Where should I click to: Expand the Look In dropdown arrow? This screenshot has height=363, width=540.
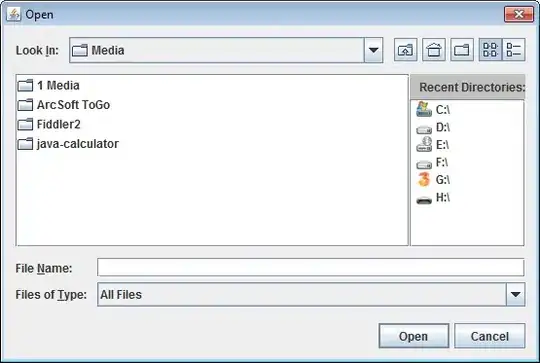tap(373, 50)
